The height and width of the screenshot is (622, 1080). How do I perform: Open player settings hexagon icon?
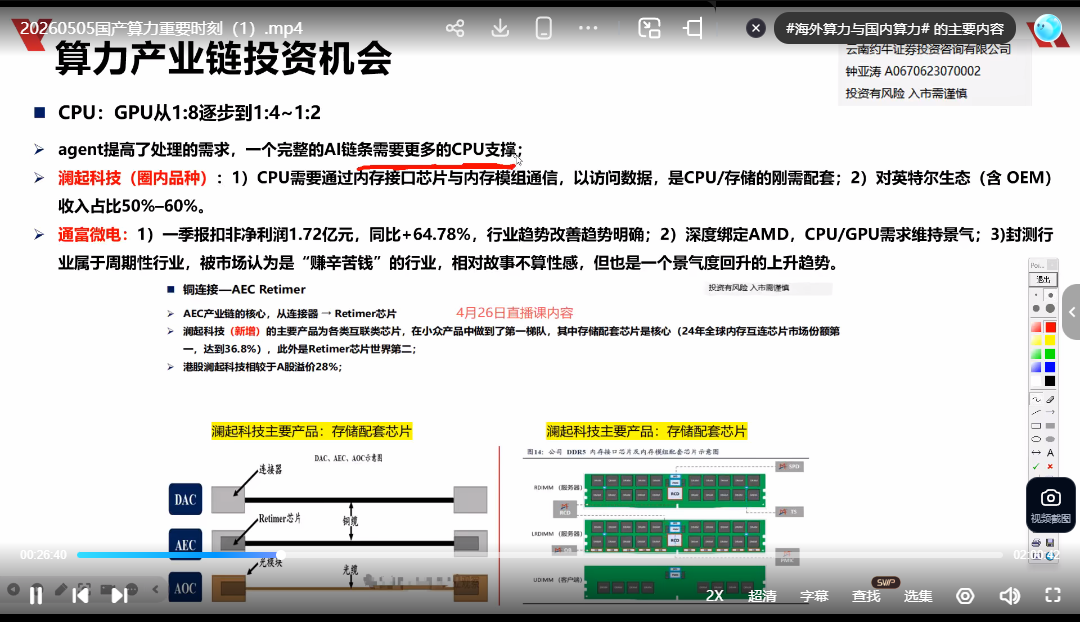[x=965, y=596]
